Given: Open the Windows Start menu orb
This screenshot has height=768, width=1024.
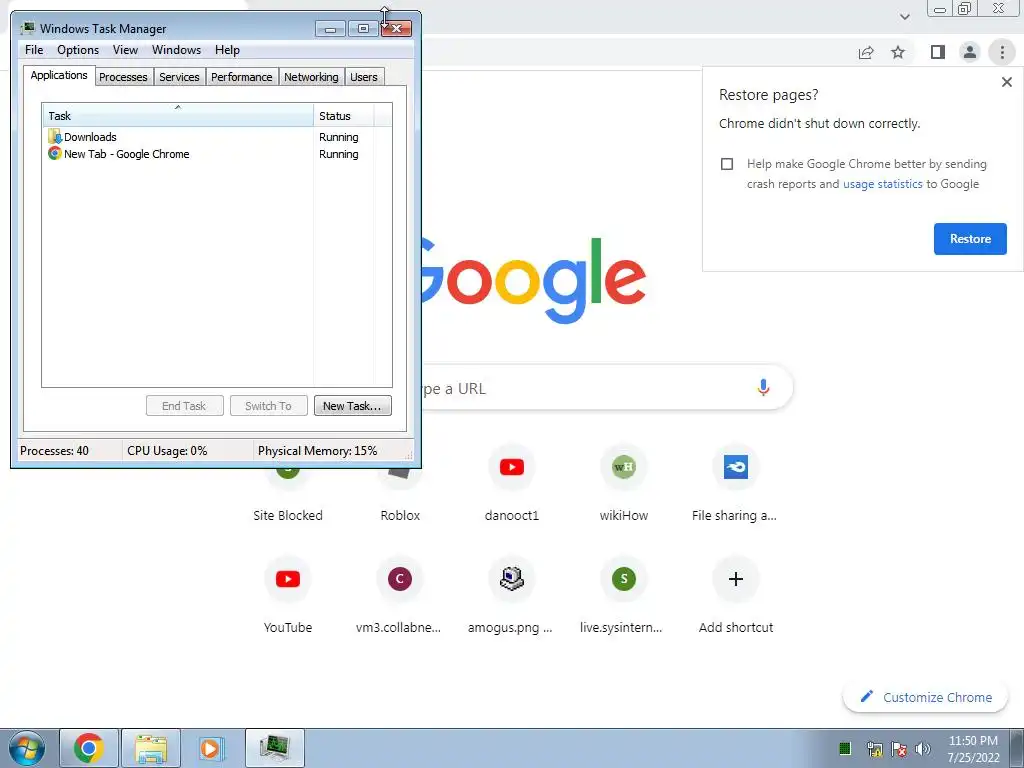Looking at the screenshot, I should 27,748.
